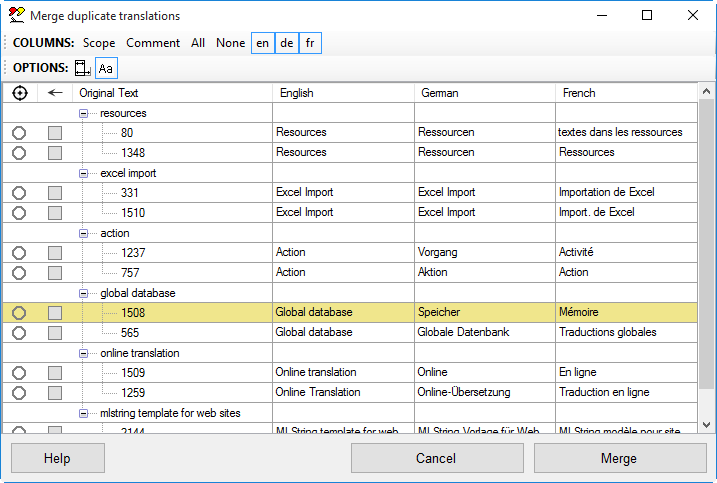Select the radio button for entry 1508
717x483 pixels.
tap(19, 313)
